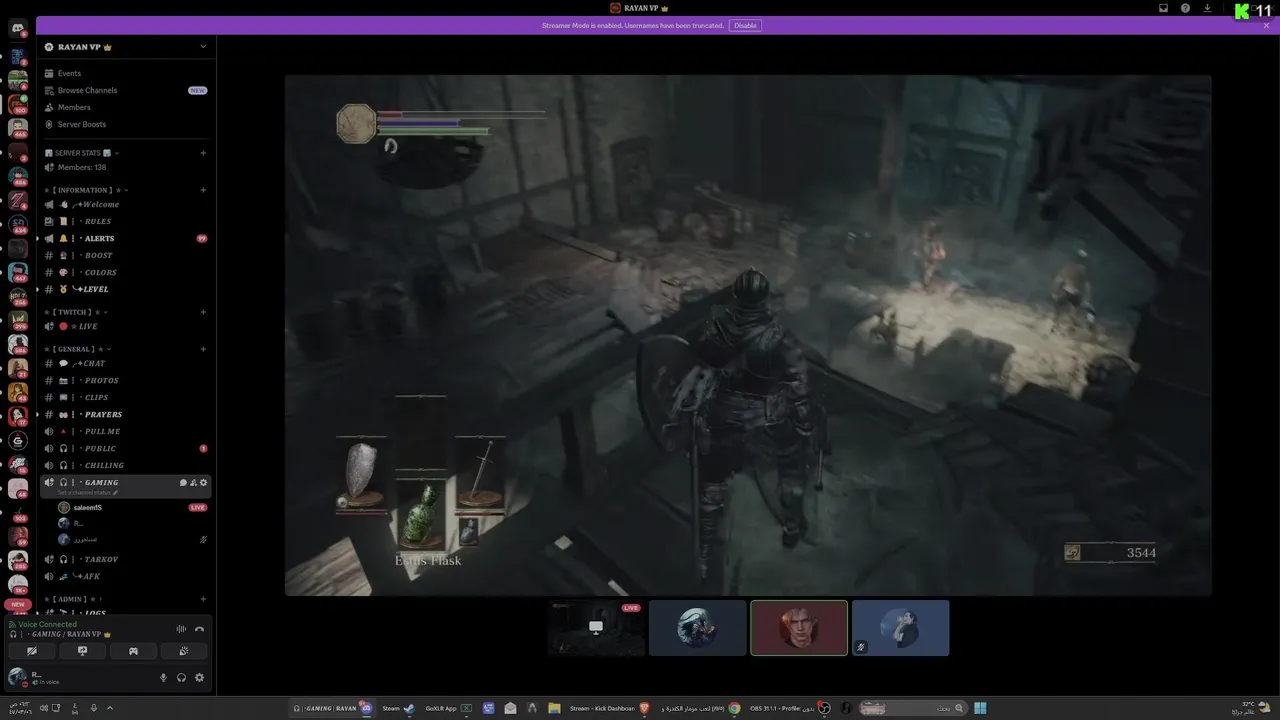Open Stream - Kick Dashboard taskbar item
Image resolution: width=1280 pixels, height=720 pixels.
point(609,708)
